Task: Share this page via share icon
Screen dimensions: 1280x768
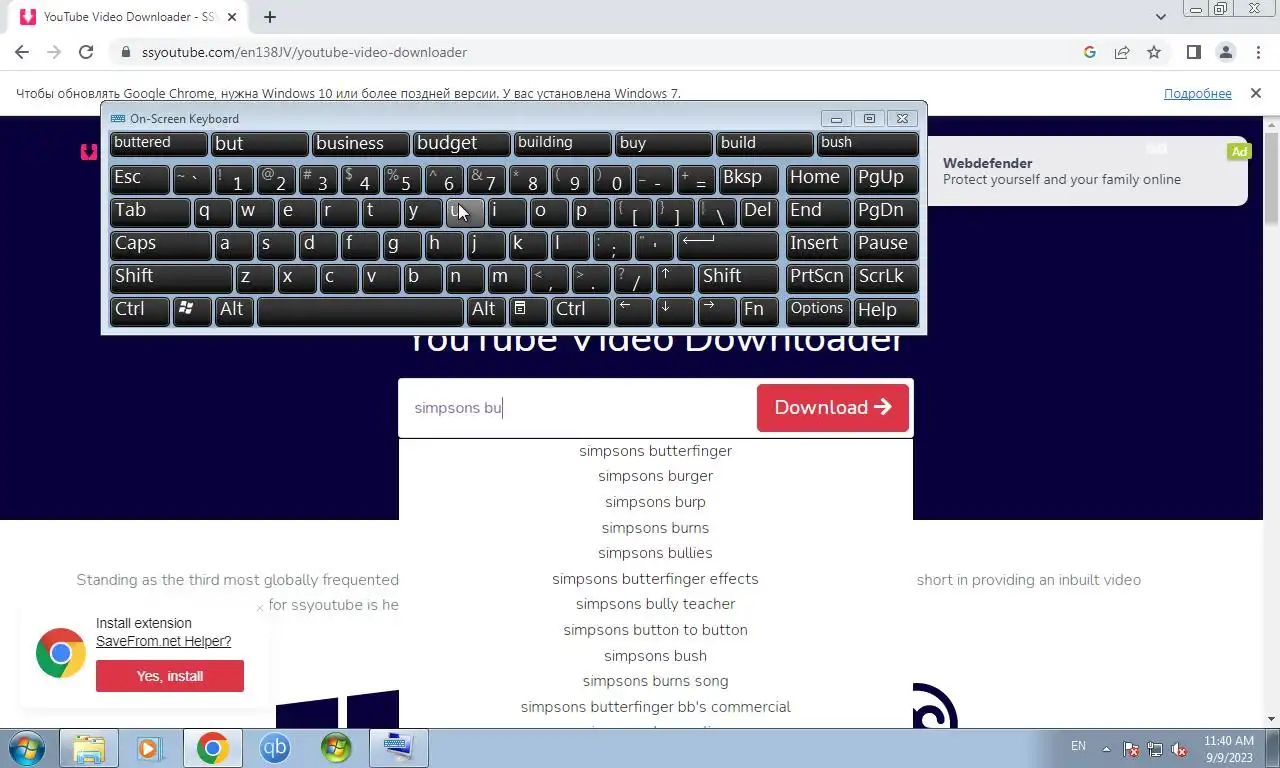Action: tap(1122, 52)
